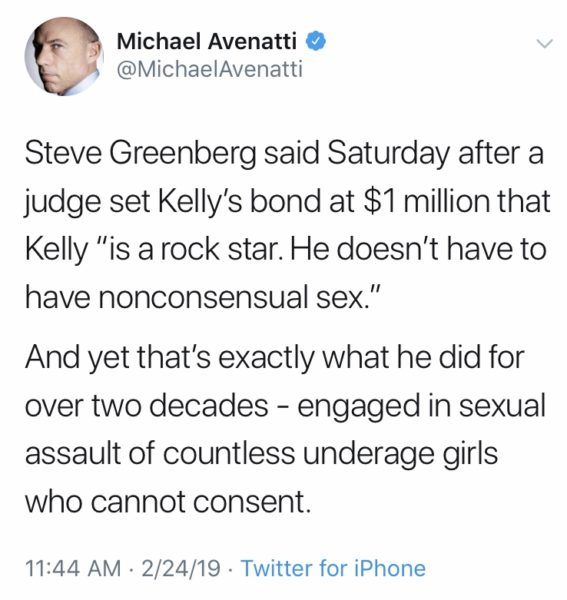Viewport: 567px width, 600px height.
Task: Click the @MichaelAvenatti handle
Action: pos(209,69)
